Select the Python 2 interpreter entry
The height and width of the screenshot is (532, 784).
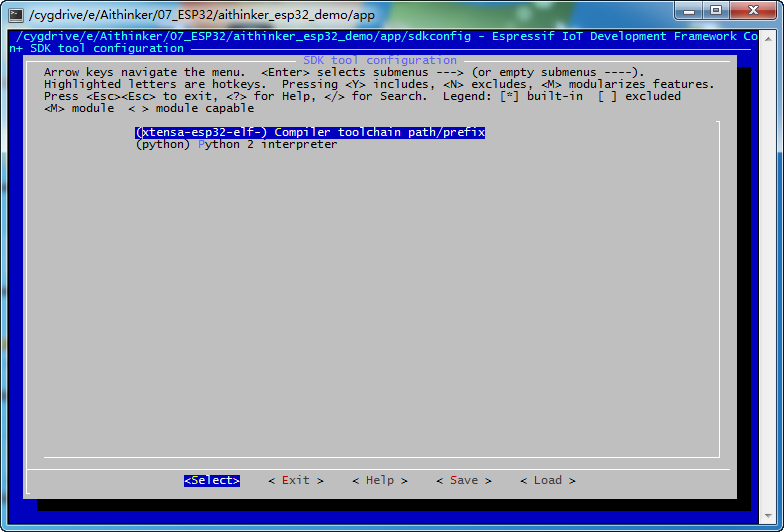(236, 144)
